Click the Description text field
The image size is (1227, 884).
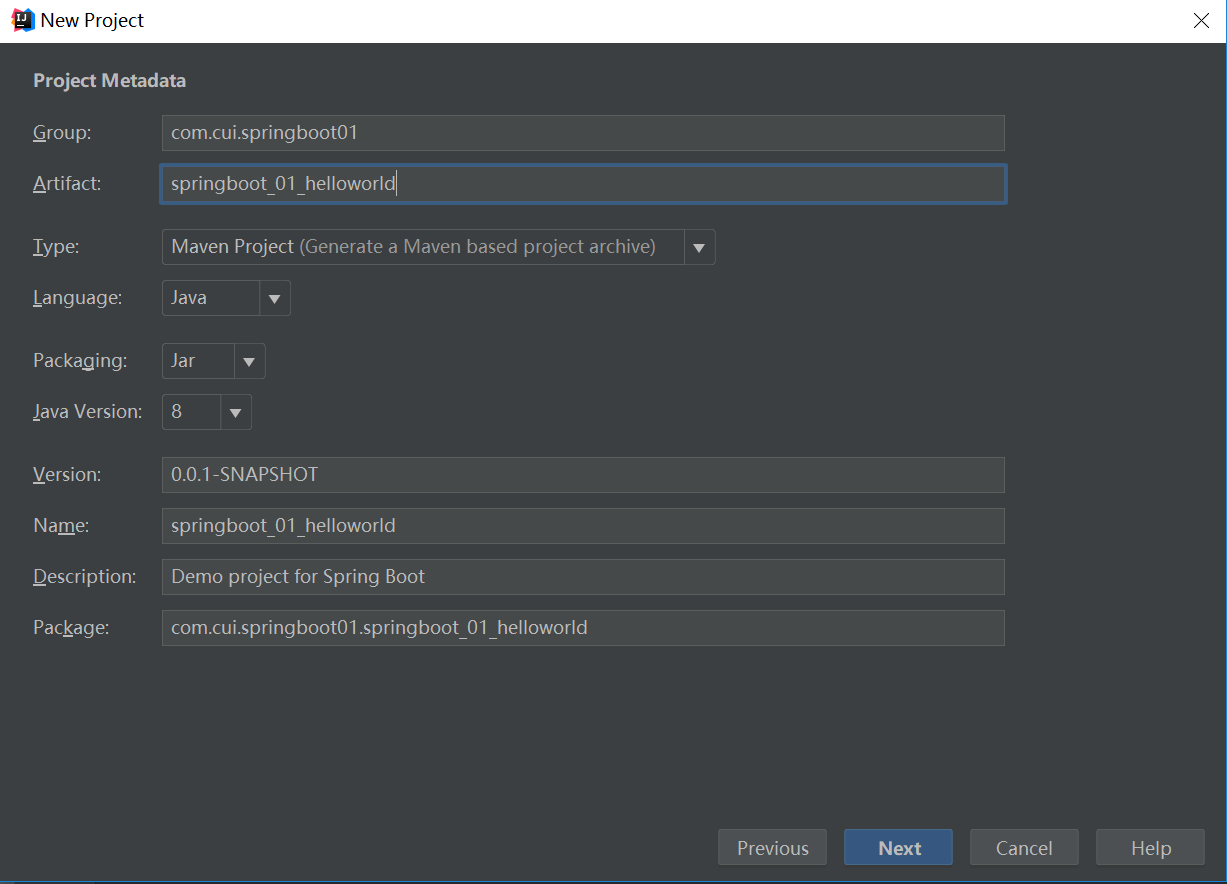582,577
